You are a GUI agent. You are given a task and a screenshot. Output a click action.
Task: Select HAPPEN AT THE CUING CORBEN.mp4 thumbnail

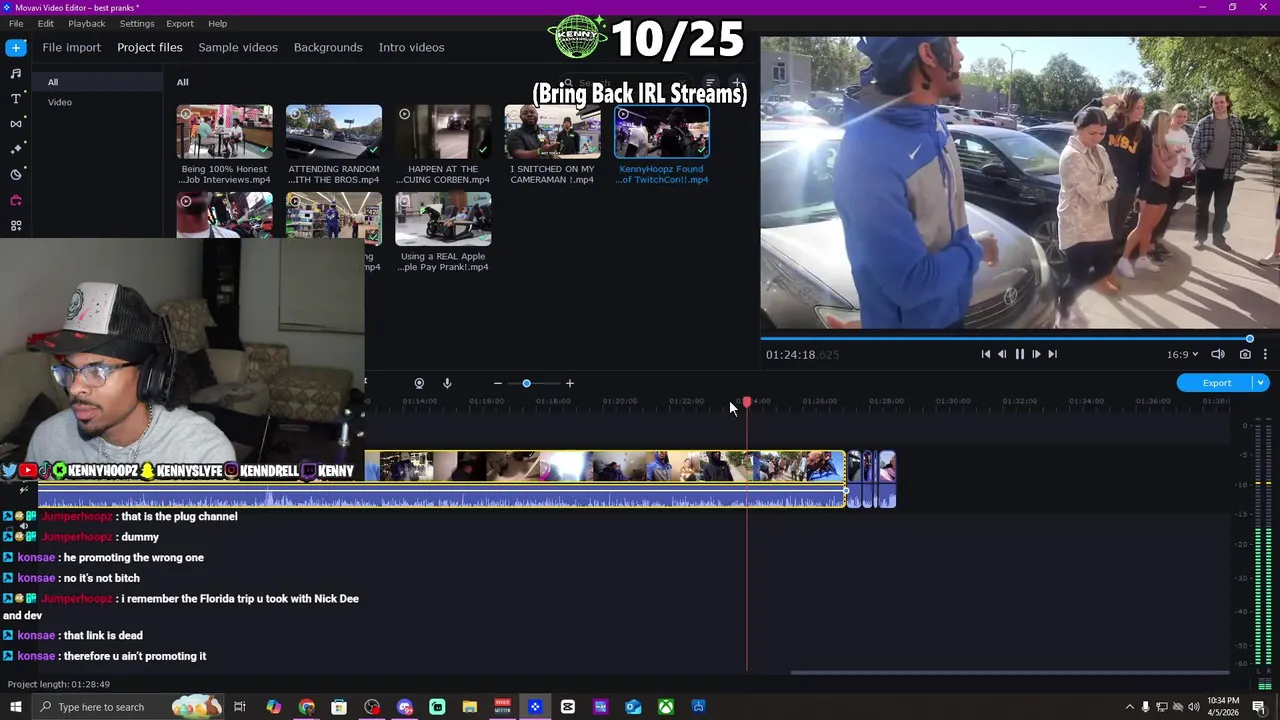point(443,132)
